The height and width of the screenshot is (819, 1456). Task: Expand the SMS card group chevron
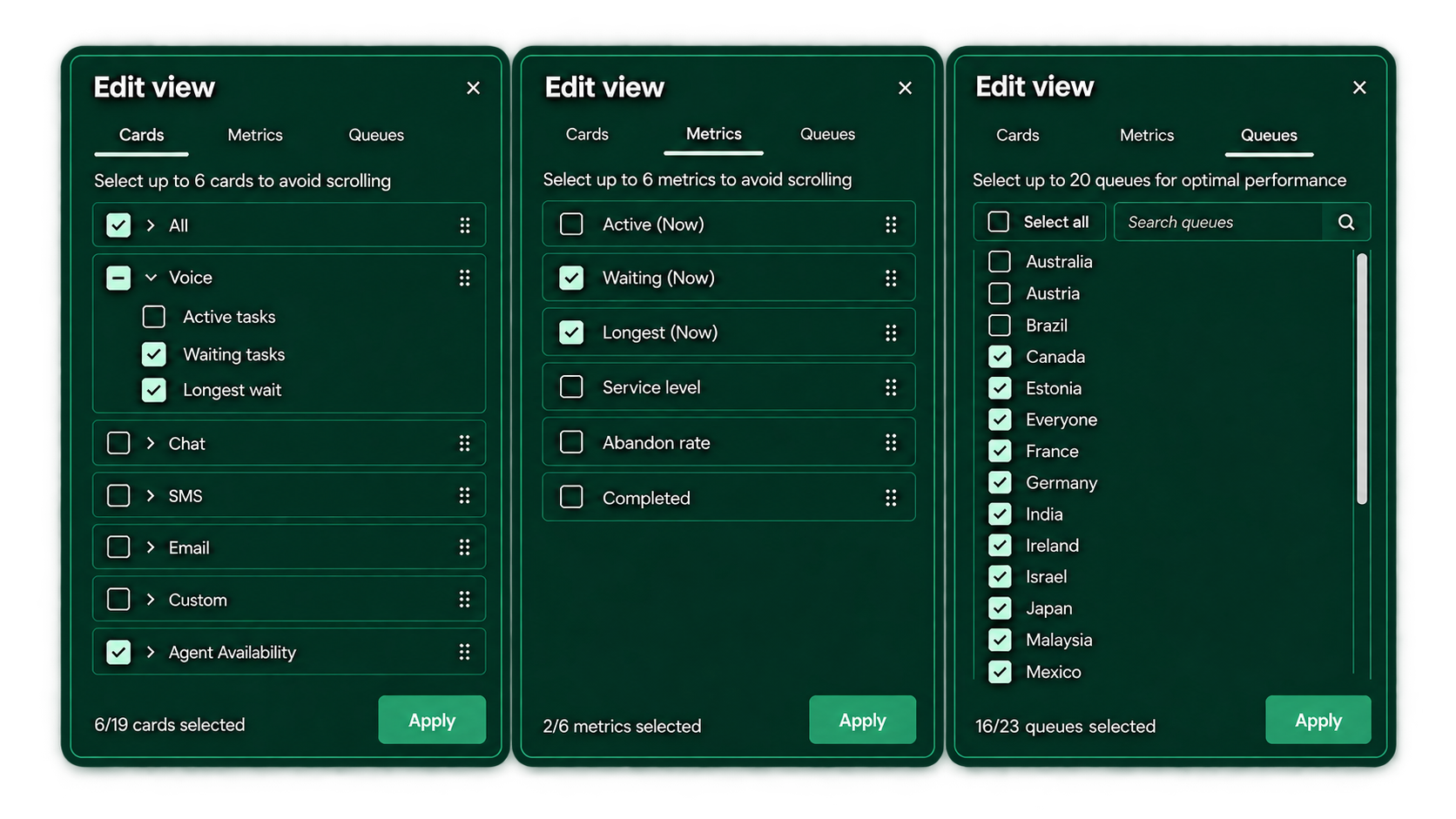(151, 495)
